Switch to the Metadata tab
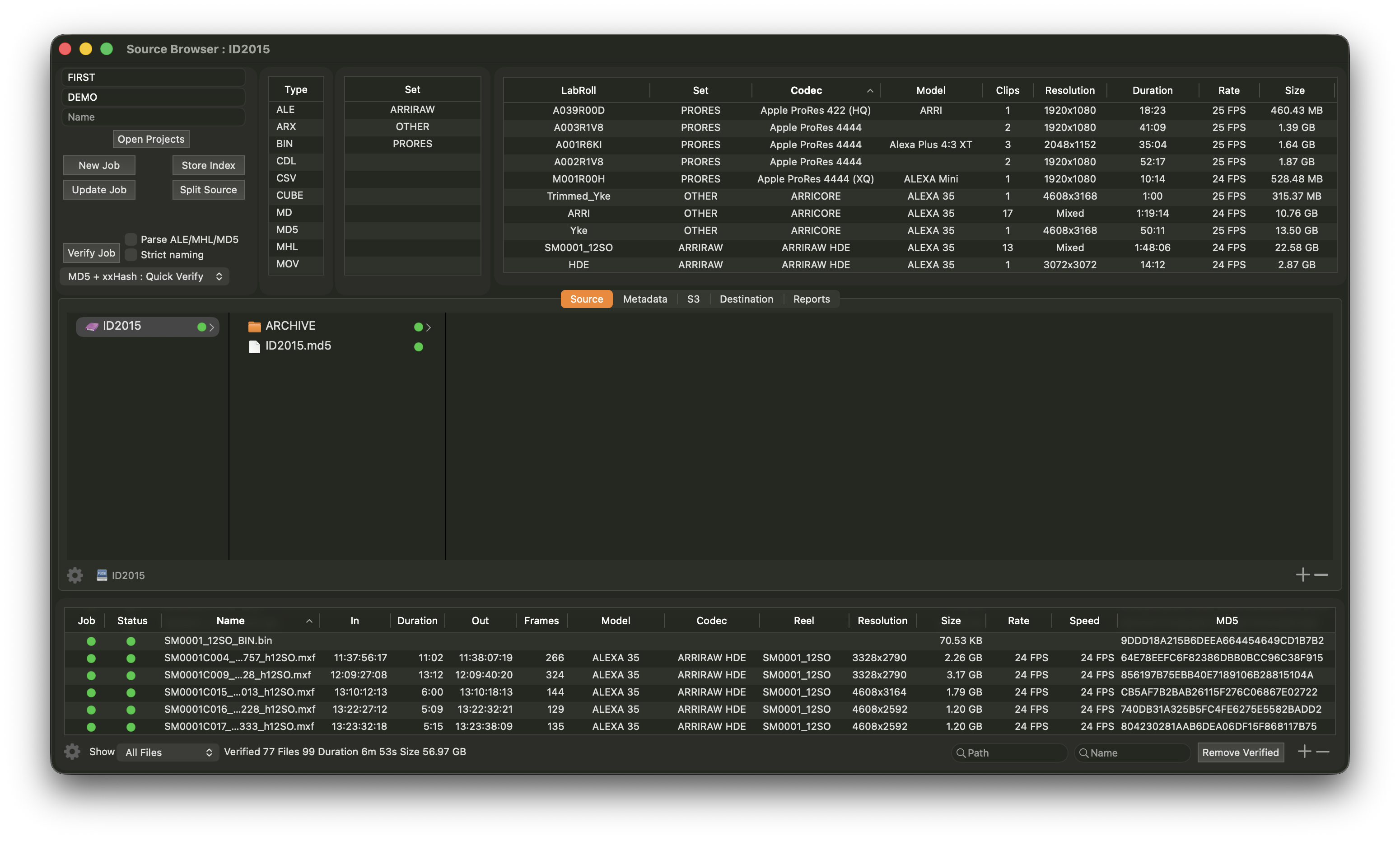1400x841 pixels. pyautogui.click(x=645, y=299)
